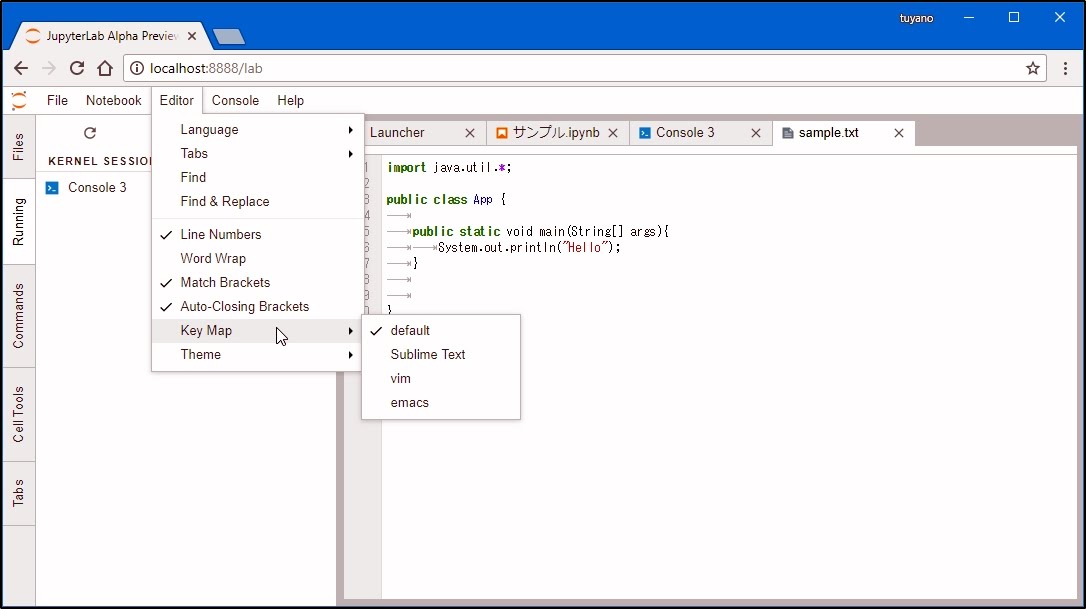Select Console 3 in kernel sessions list
Viewport: 1086px width, 609px height.
click(x=97, y=188)
